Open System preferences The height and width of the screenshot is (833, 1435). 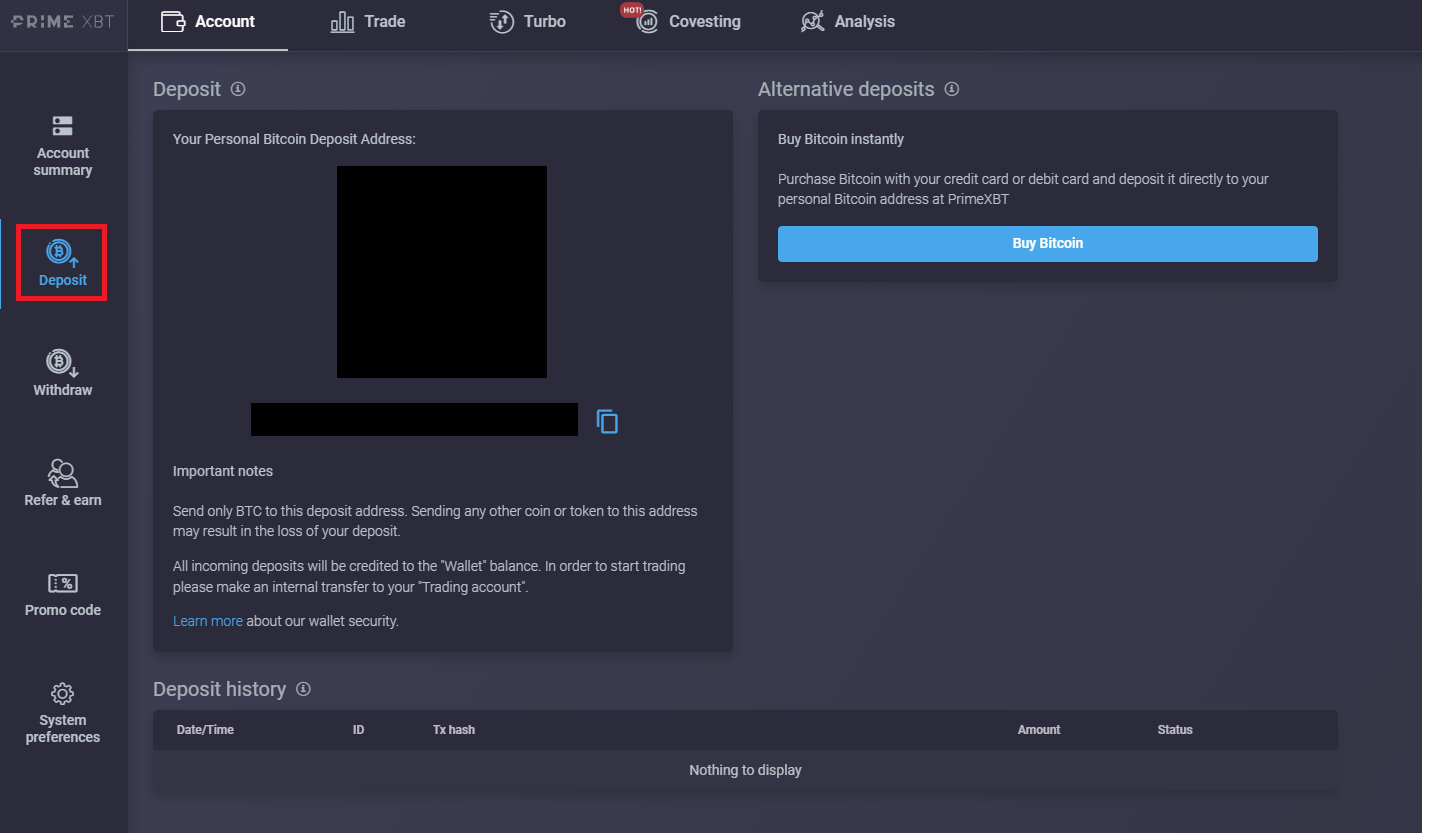point(63,713)
